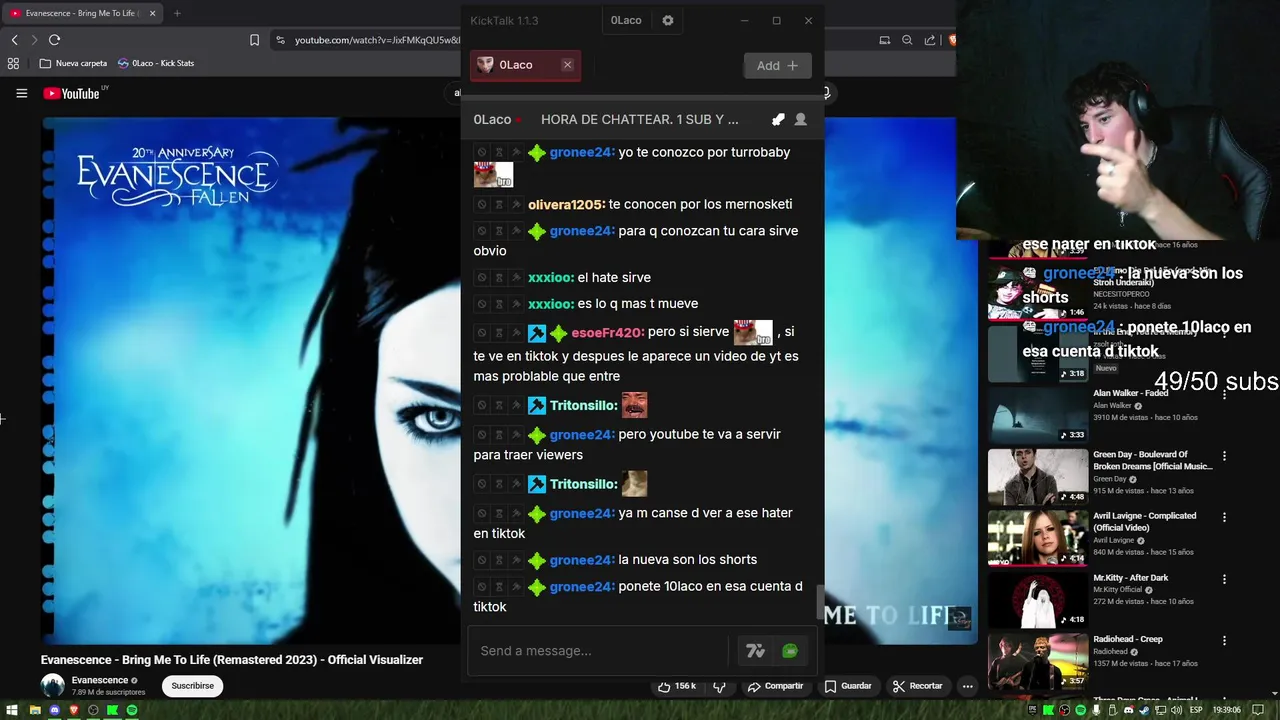Viewport: 1280px width, 720px height.
Task: Dislike the Evanescence video
Action: tap(718, 686)
